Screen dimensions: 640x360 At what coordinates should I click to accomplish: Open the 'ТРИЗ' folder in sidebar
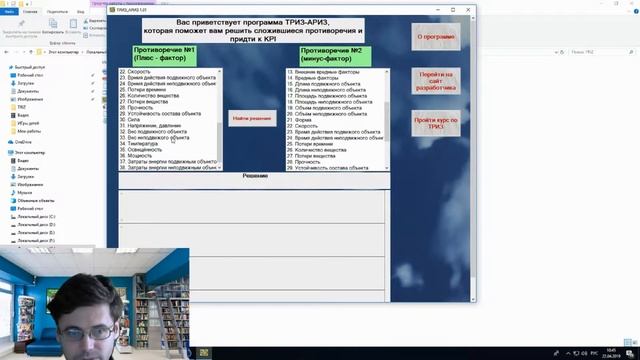(21, 107)
